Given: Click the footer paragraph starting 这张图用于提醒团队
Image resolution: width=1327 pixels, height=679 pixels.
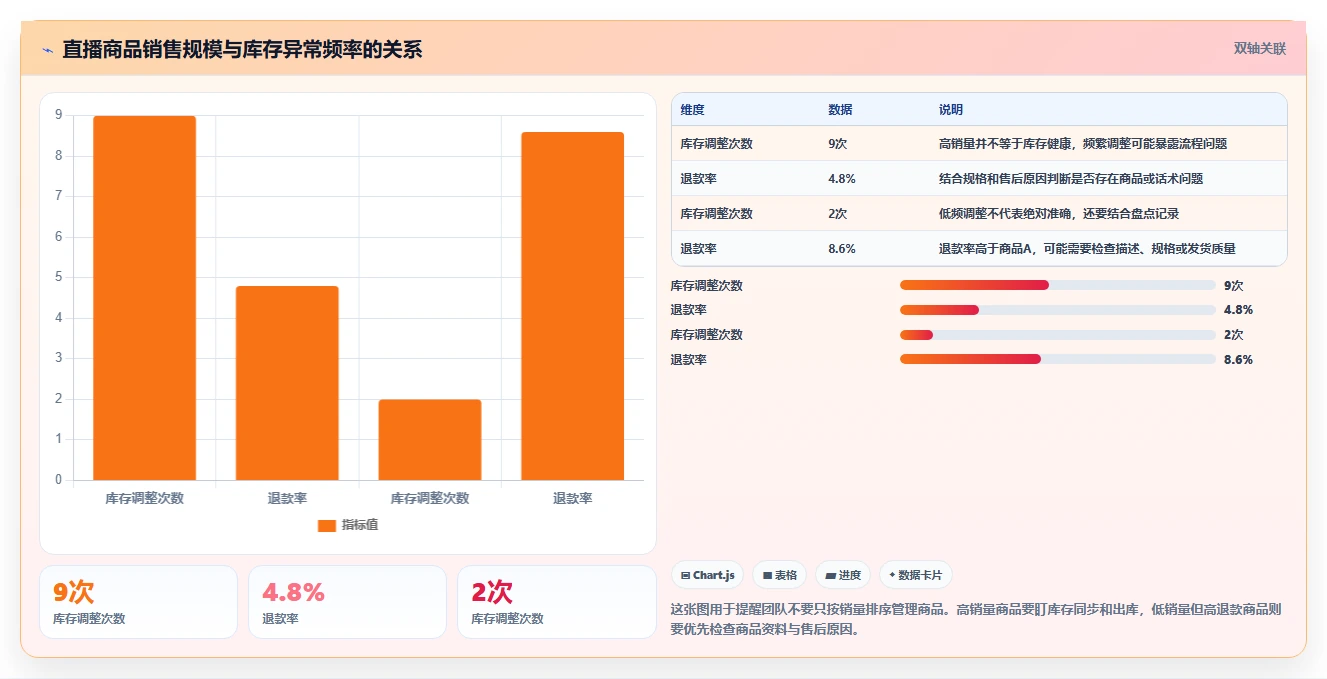Looking at the screenshot, I should point(976,619).
